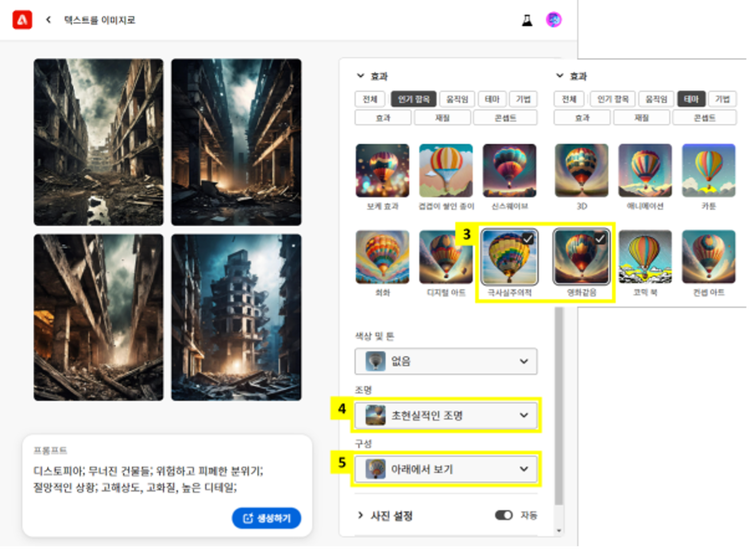
Task: Select the highlighted 테마 tab above 카툰
Action: coord(691,99)
